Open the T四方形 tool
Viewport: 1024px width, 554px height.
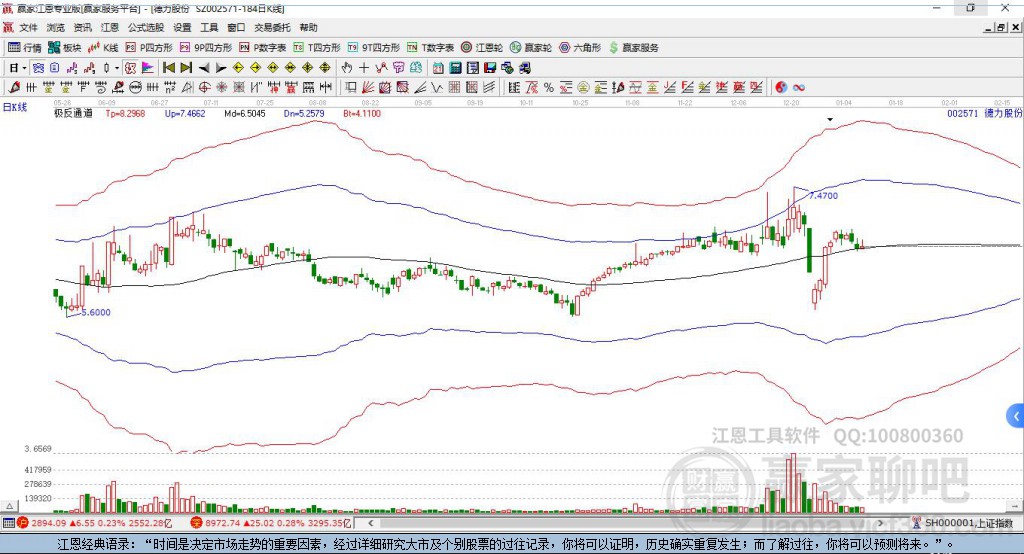point(317,48)
